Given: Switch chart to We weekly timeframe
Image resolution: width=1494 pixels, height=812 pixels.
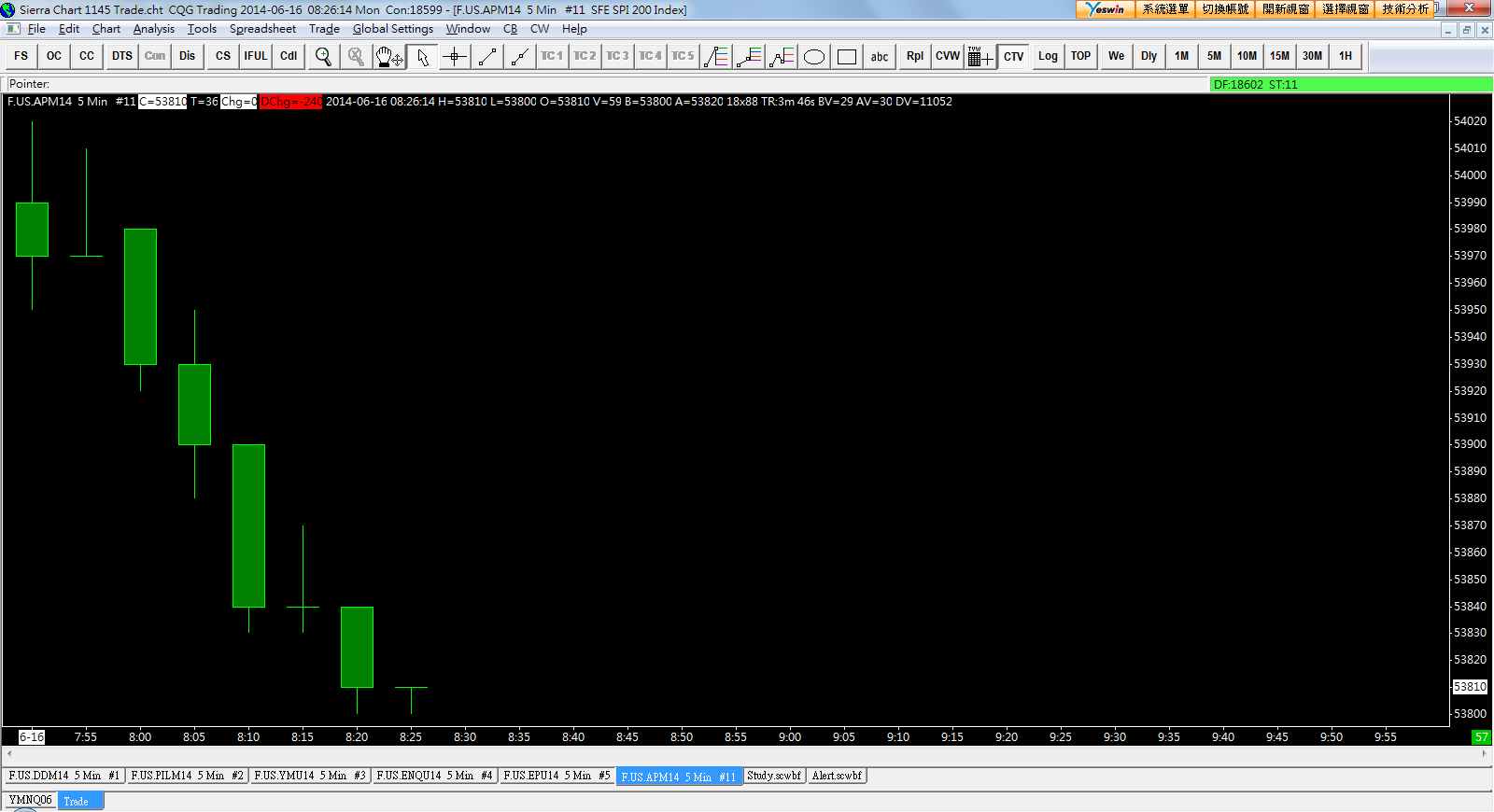Looking at the screenshot, I should (x=1116, y=56).
